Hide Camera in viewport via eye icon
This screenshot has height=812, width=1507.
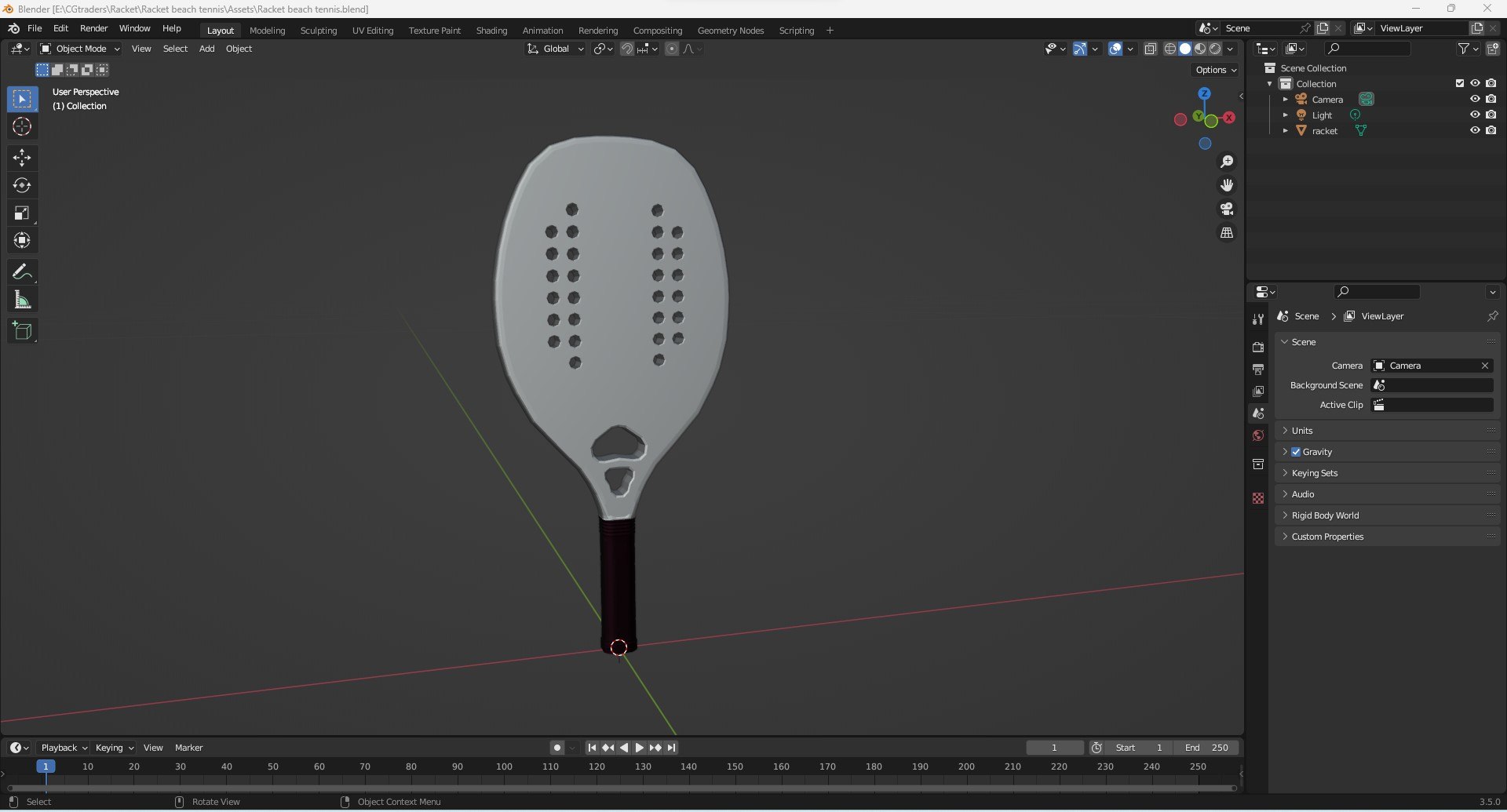tap(1475, 99)
